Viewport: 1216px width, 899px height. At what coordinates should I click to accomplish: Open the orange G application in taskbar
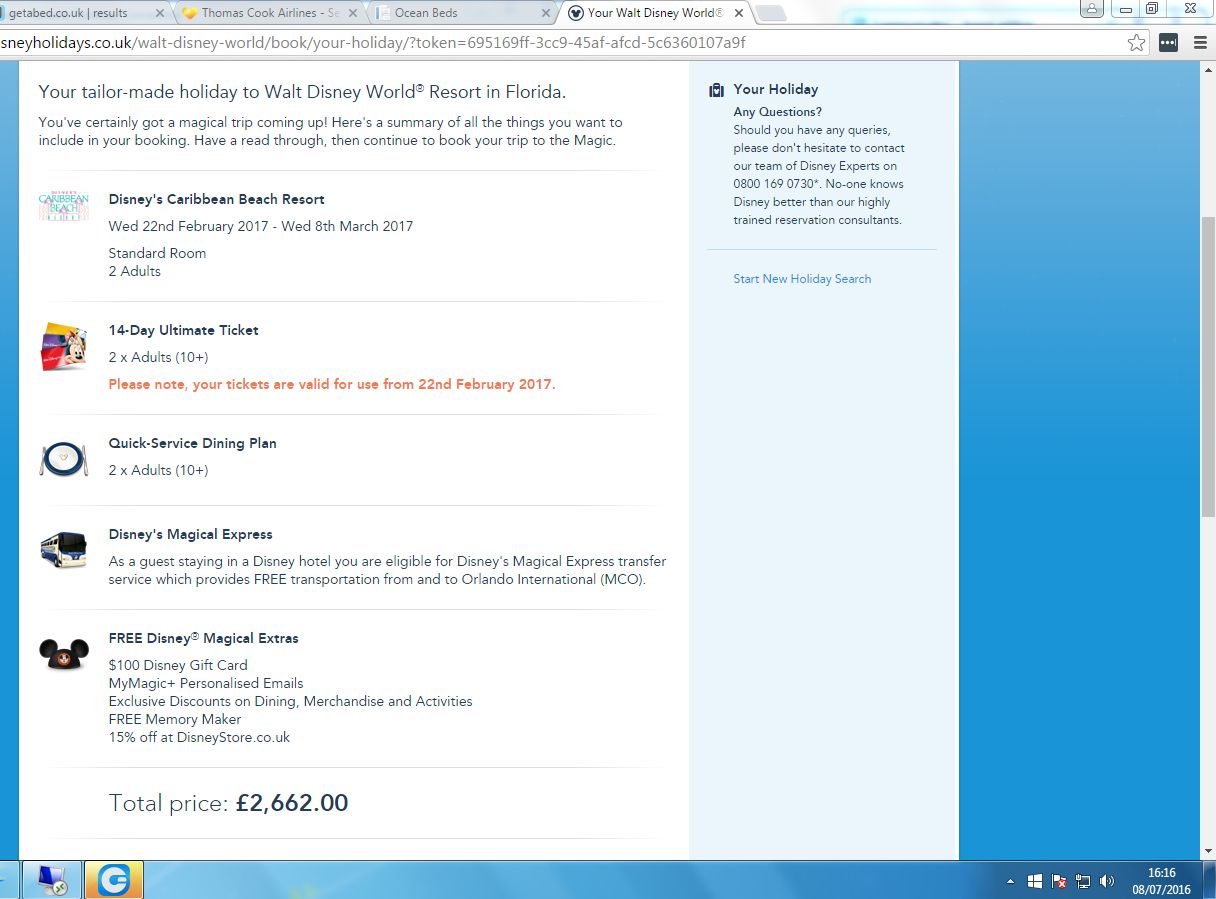pos(114,880)
